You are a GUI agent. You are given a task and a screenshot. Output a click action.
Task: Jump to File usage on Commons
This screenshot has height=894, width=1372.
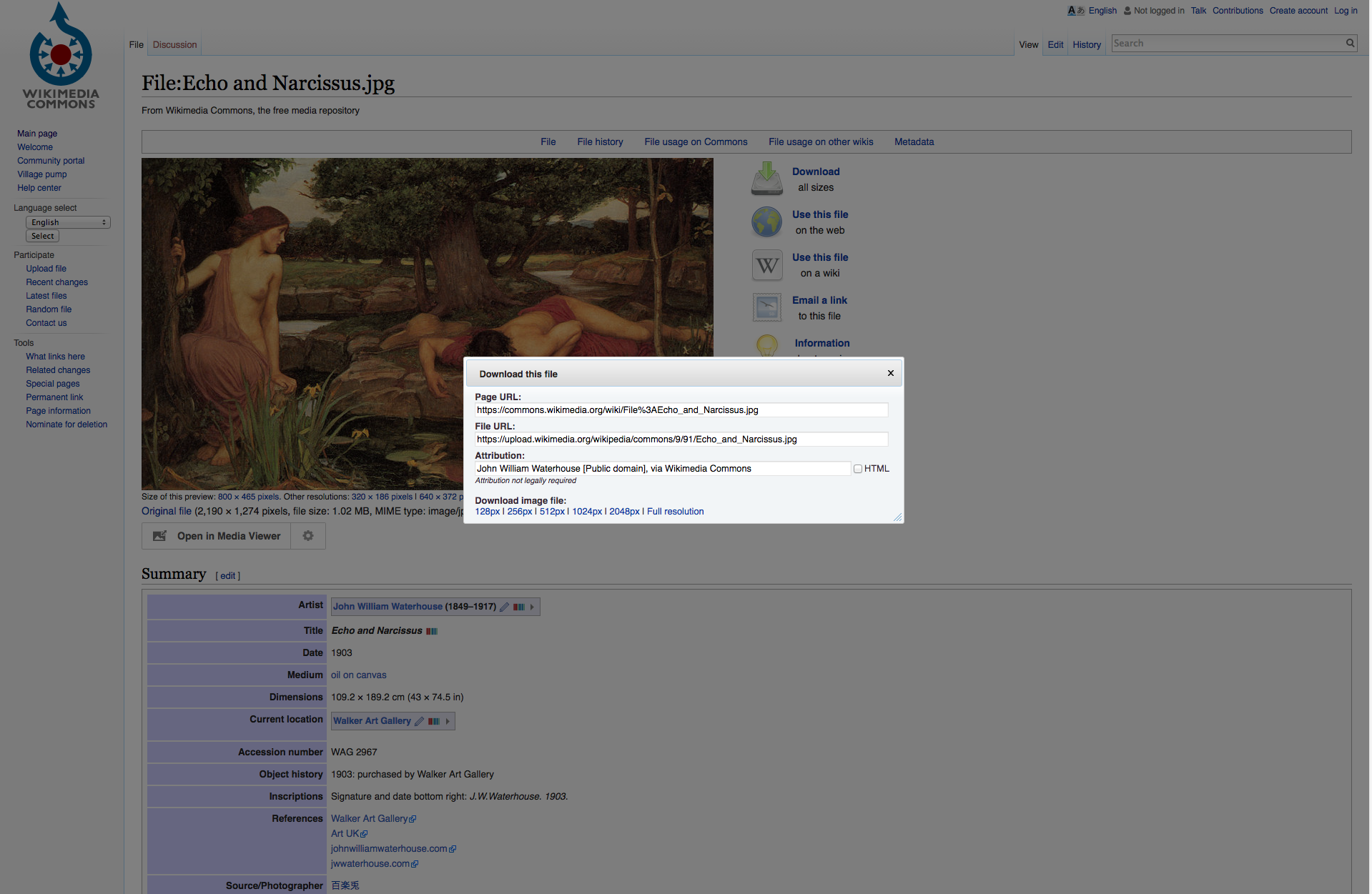[696, 141]
